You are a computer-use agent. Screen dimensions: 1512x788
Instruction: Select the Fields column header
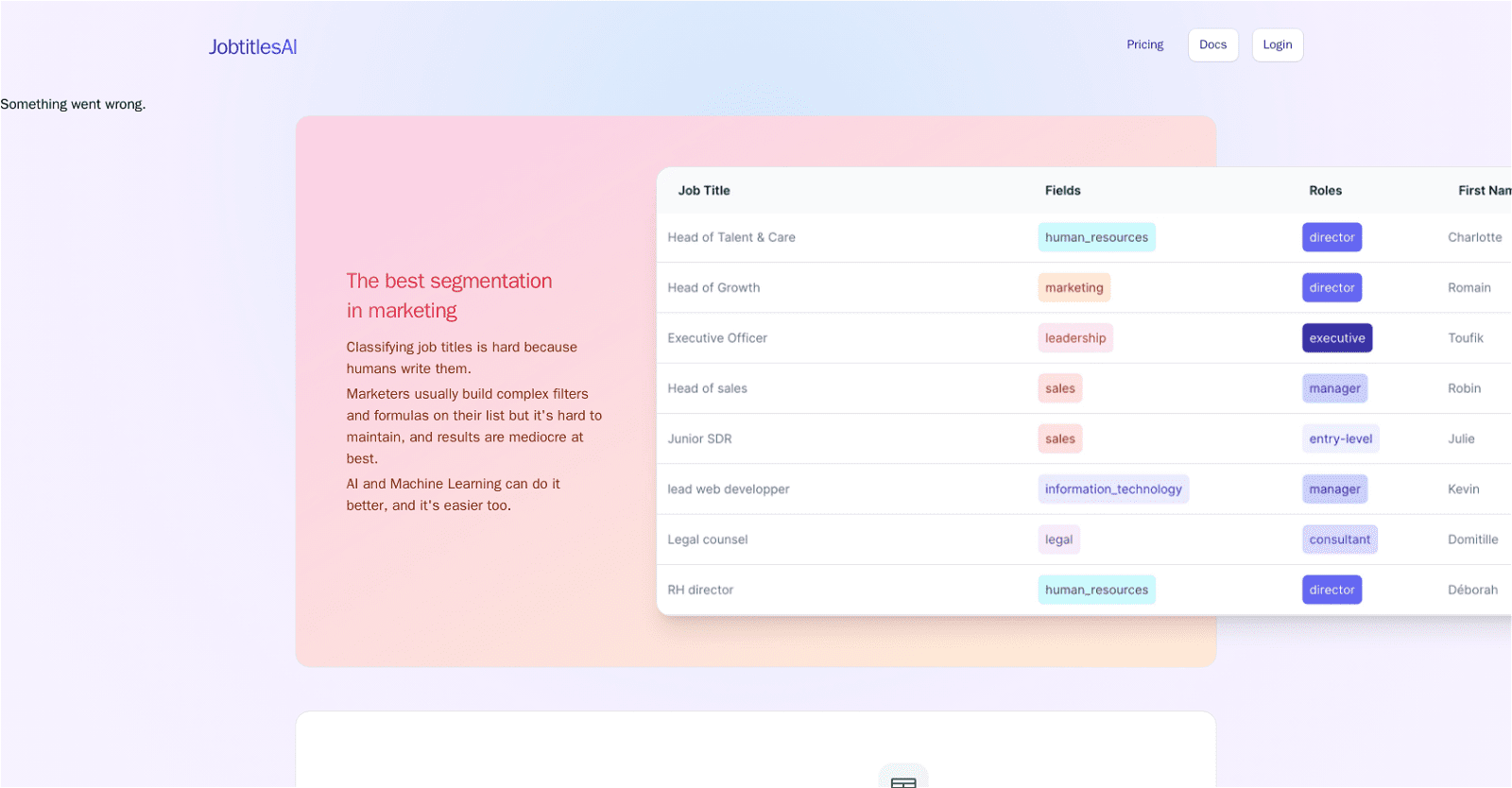click(x=1062, y=190)
